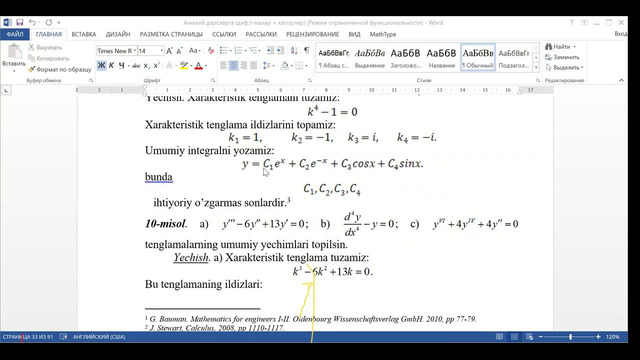The image size is (640, 360).
Task: Click the clear formatting eraser icon
Action: 211,51
